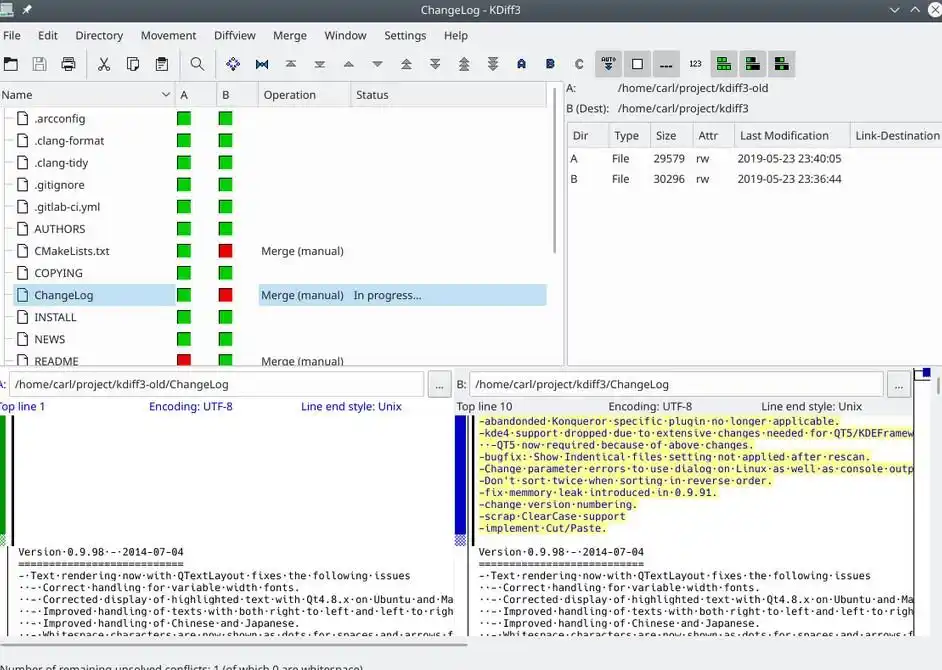Select lines from C toolbar icon
Viewport: 942px width, 670px height.
[579, 64]
